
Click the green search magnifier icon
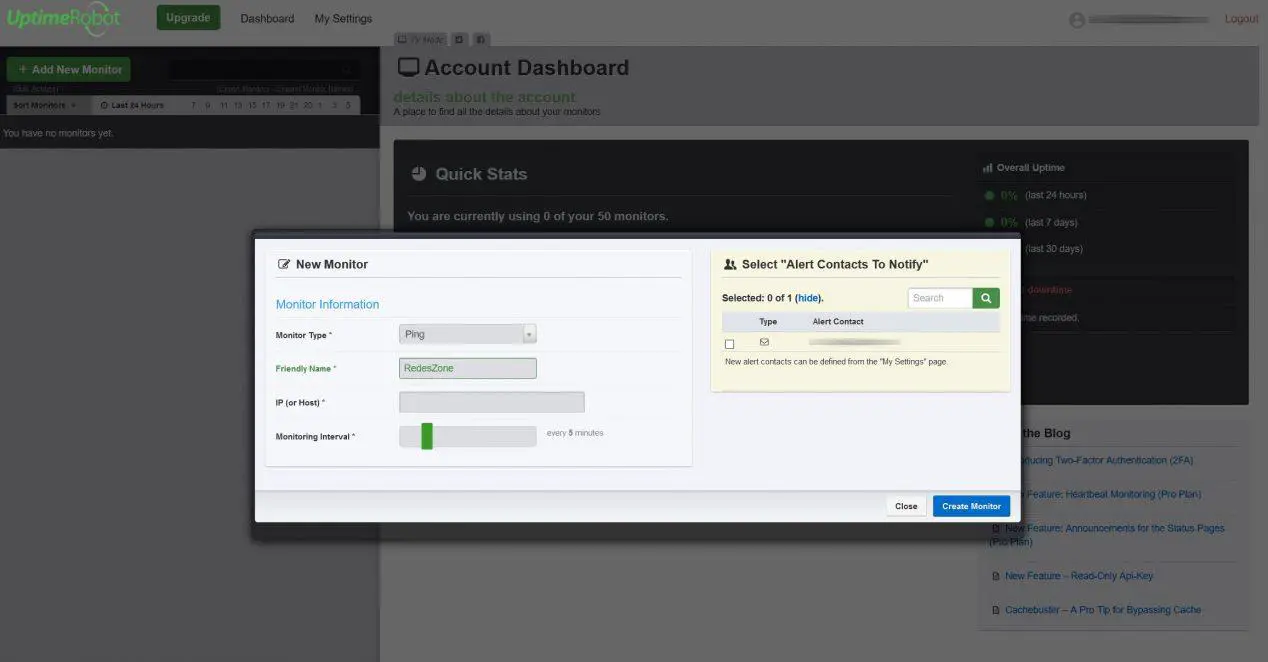[x=986, y=298]
